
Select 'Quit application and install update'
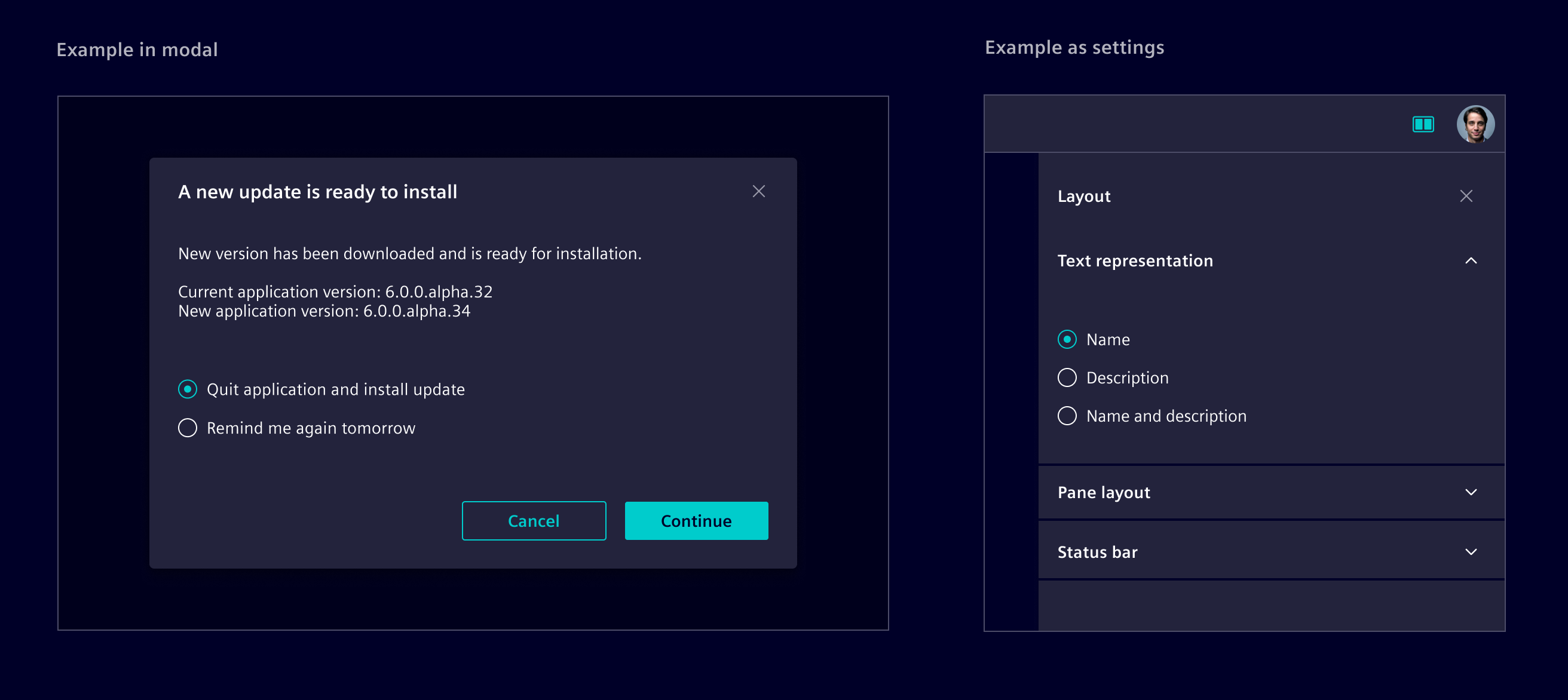pos(188,389)
